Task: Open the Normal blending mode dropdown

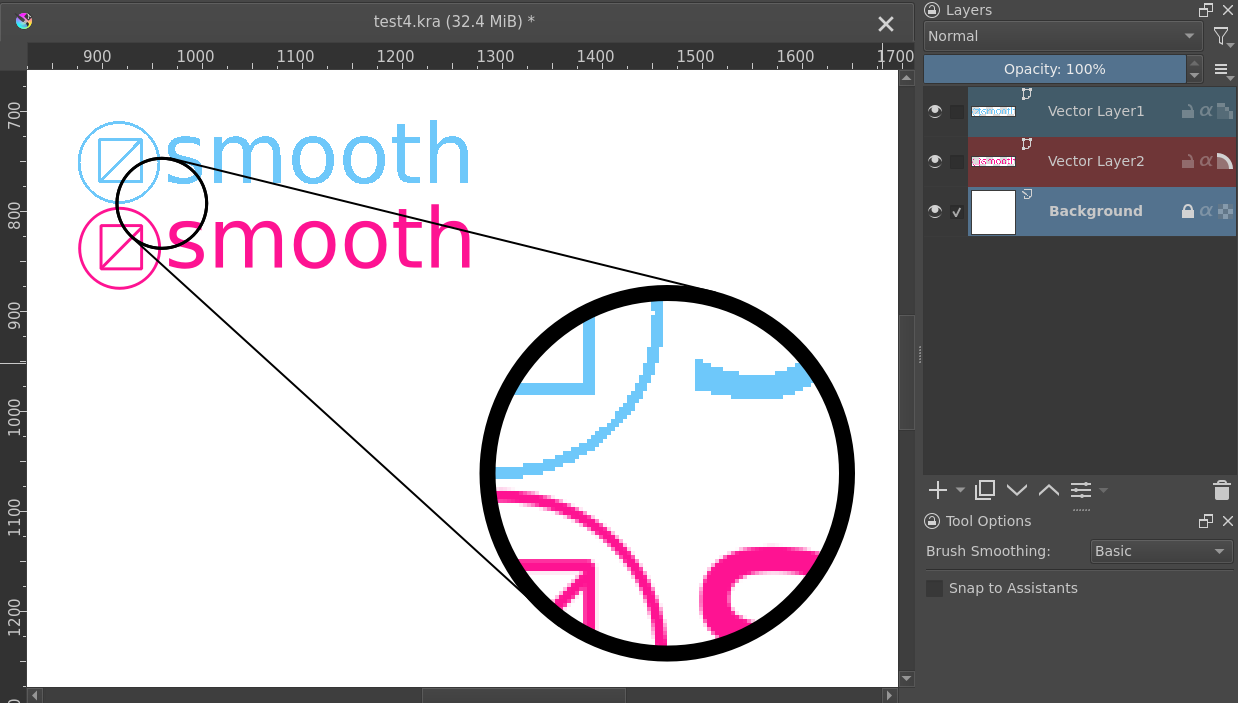Action: pos(1062,37)
